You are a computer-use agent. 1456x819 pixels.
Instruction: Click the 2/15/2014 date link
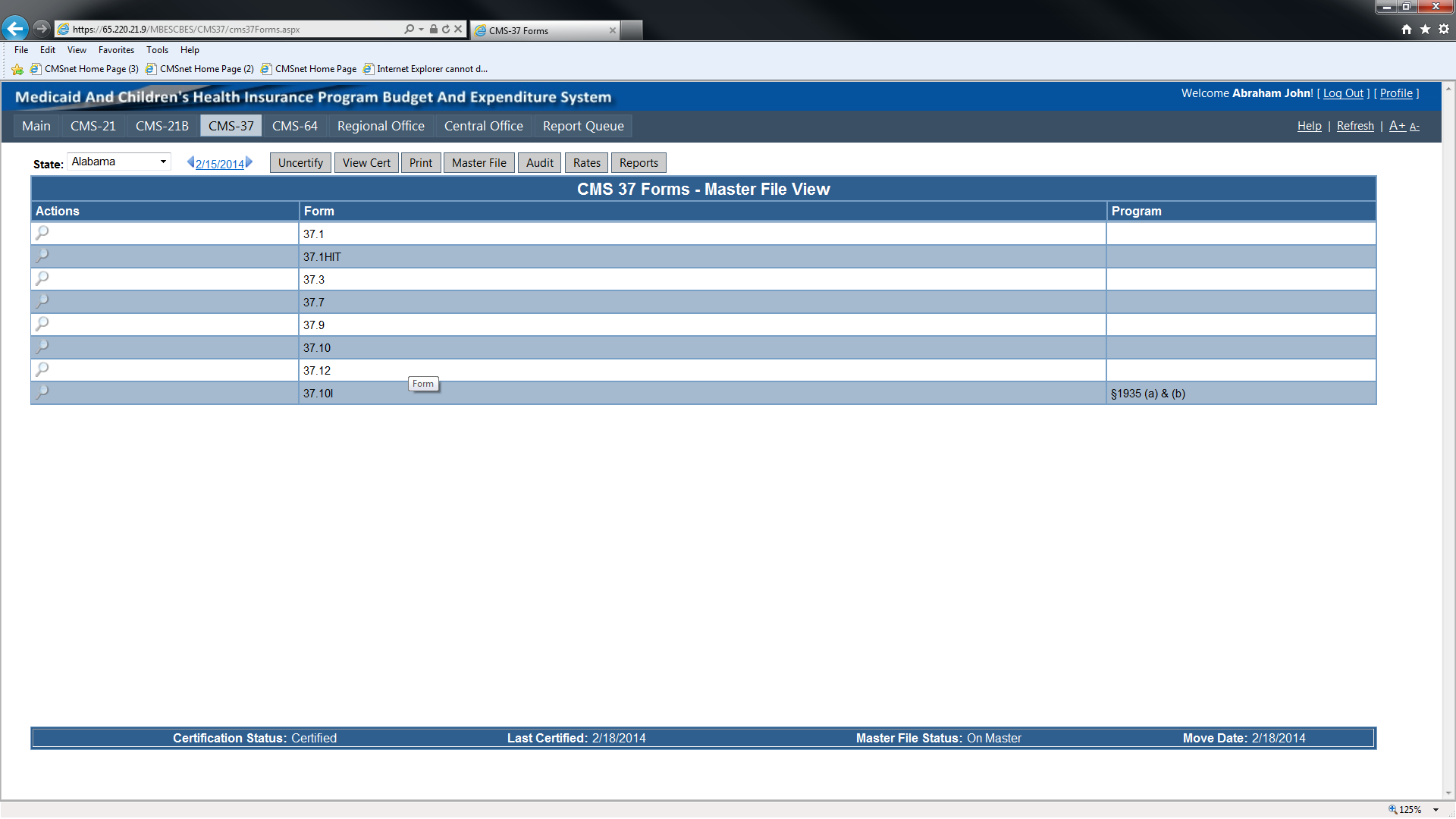coord(219,164)
